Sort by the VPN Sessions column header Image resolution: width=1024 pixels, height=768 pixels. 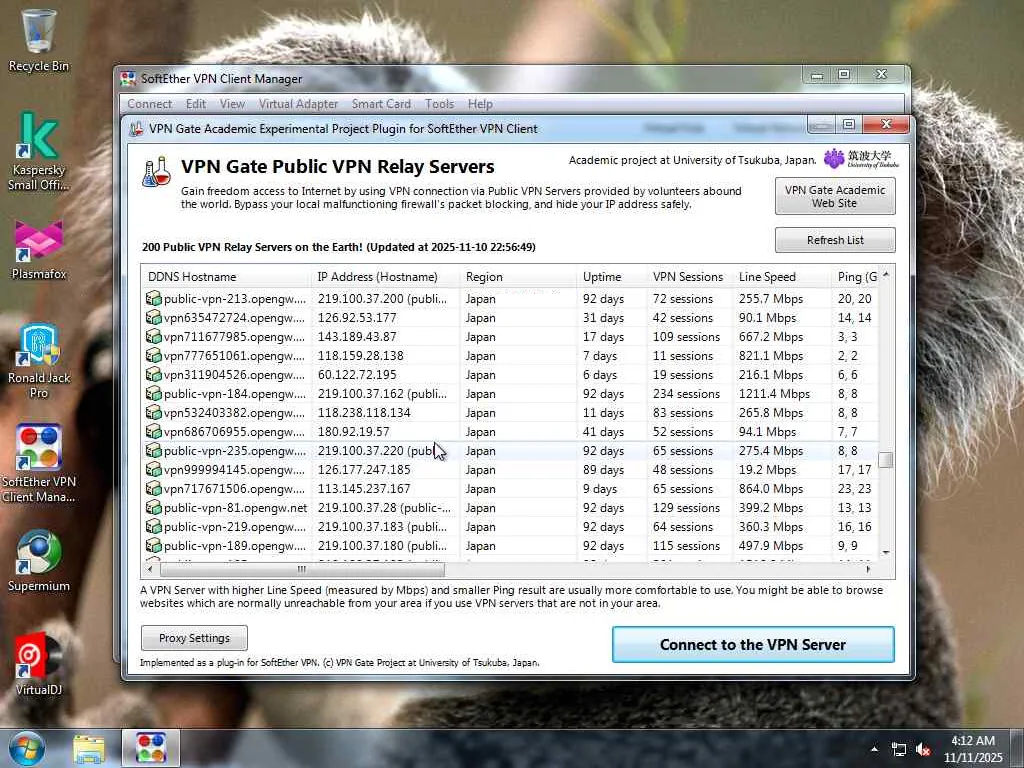coord(690,277)
